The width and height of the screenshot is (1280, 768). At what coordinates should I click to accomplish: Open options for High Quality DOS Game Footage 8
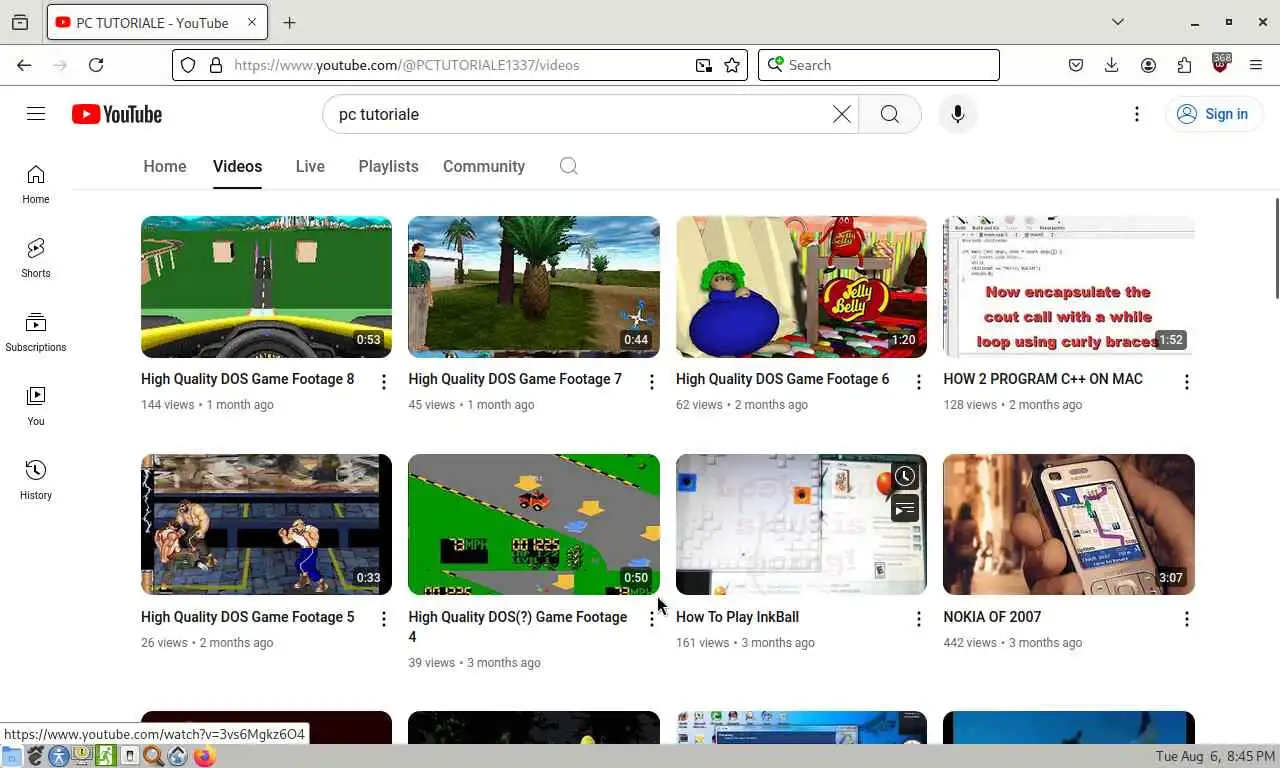pyautogui.click(x=384, y=382)
